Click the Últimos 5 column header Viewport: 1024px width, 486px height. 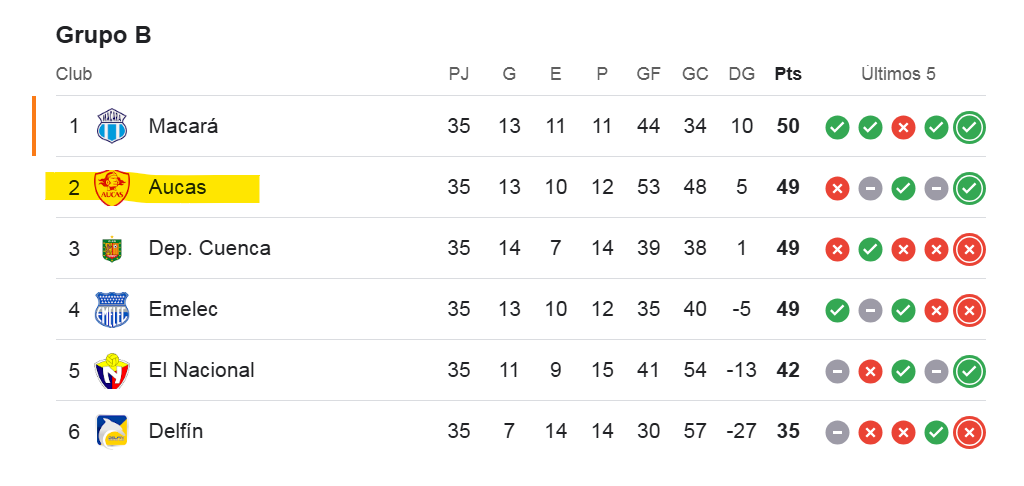[898, 74]
